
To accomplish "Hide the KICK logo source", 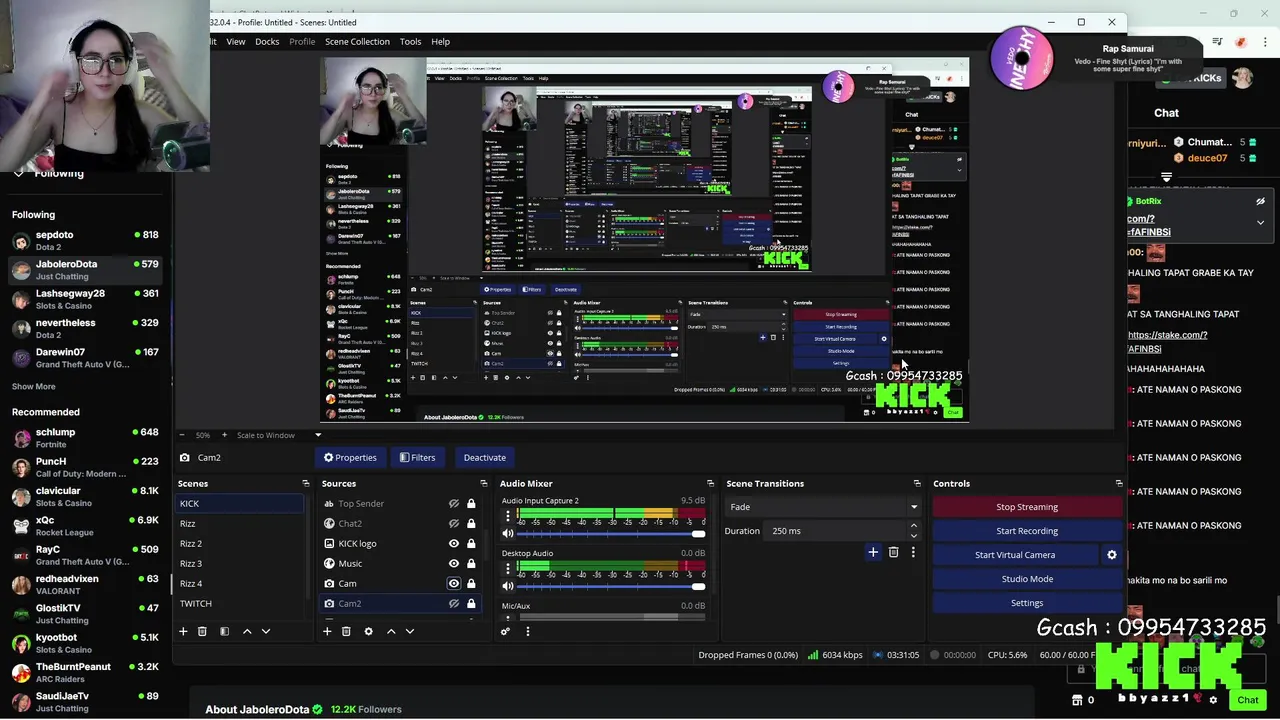I will pyautogui.click(x=453, y=544).
